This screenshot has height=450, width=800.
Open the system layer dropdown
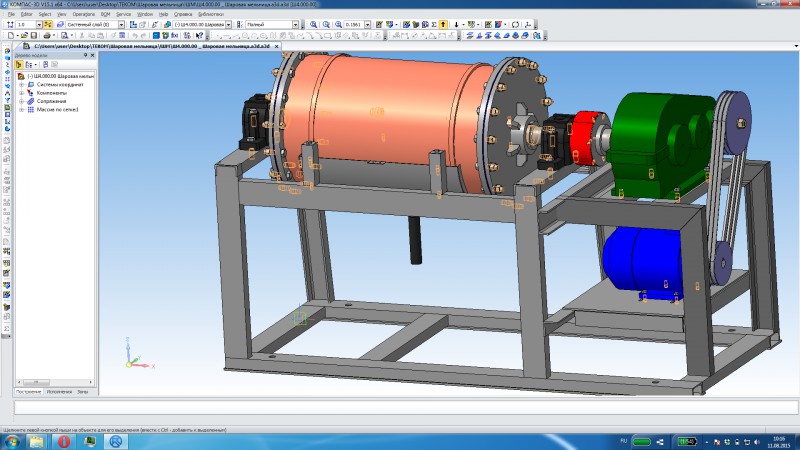click(x=121, y=24)
